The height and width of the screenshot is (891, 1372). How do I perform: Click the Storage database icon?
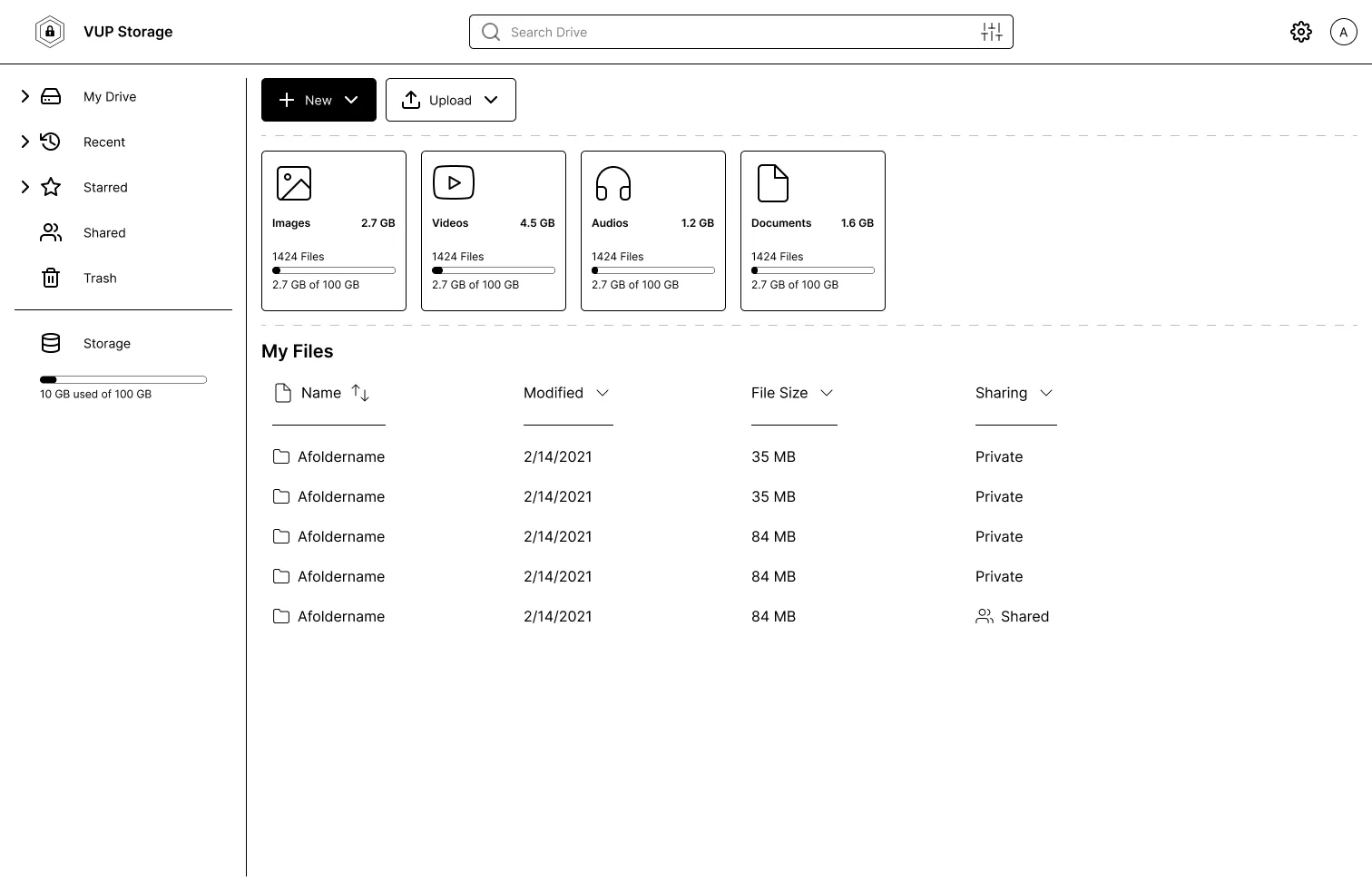pos(51,343)
